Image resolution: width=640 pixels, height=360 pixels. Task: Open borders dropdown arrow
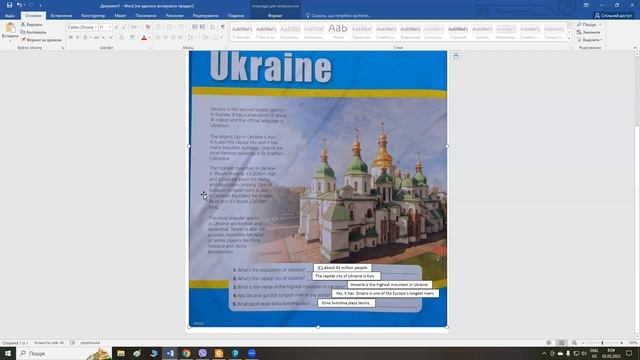pyautogui.click(x=221, y=38)
